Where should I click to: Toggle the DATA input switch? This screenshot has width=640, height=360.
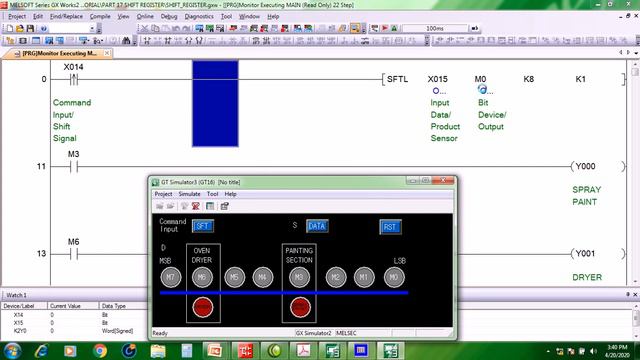pyautogui.click(x=317, y=226)
